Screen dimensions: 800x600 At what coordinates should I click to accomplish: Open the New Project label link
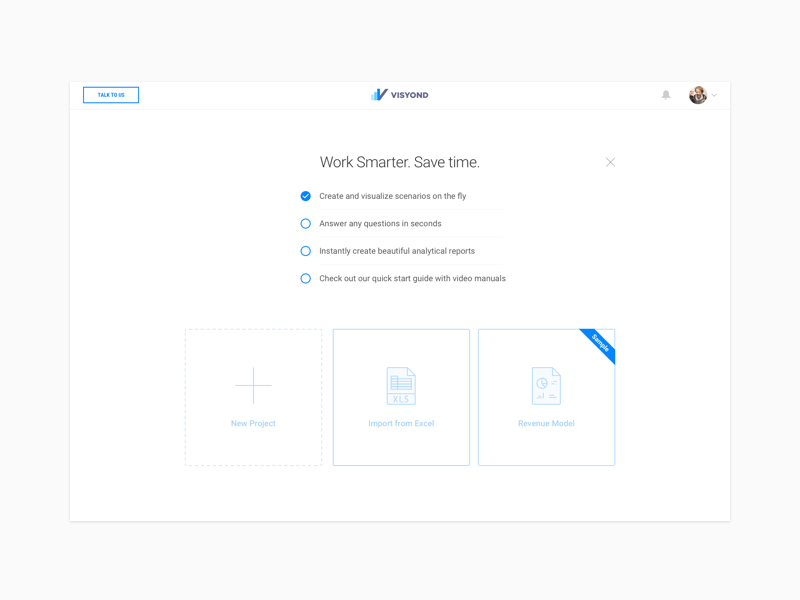253,424
